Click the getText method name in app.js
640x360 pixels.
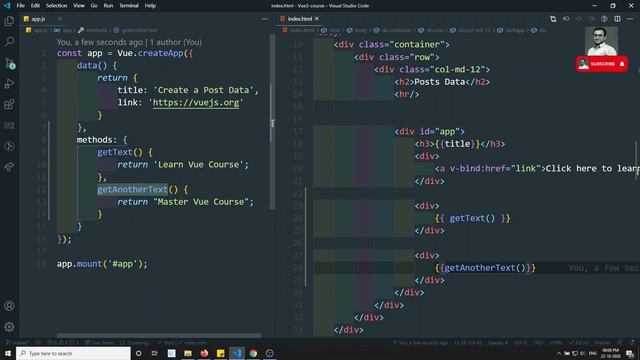(115, 152)
